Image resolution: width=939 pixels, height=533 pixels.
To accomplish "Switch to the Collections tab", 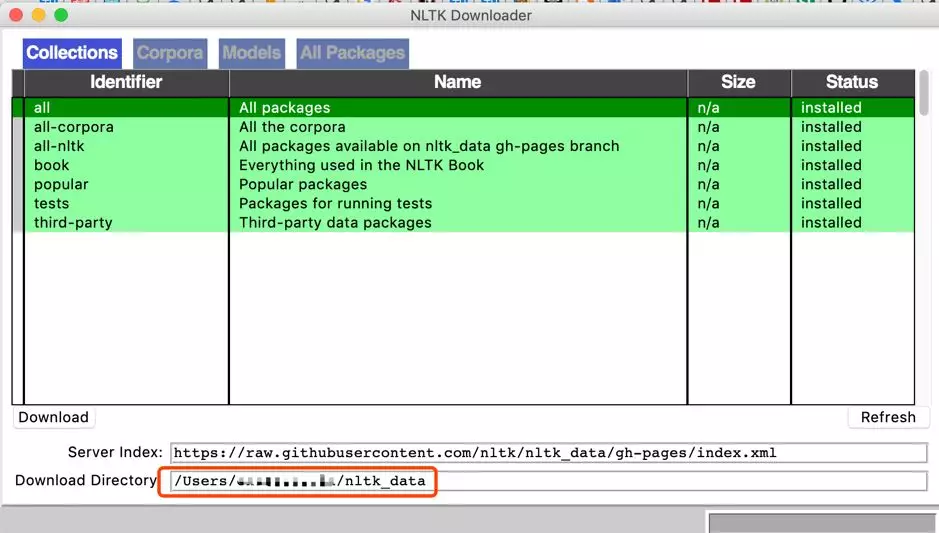I will (72, 53).
